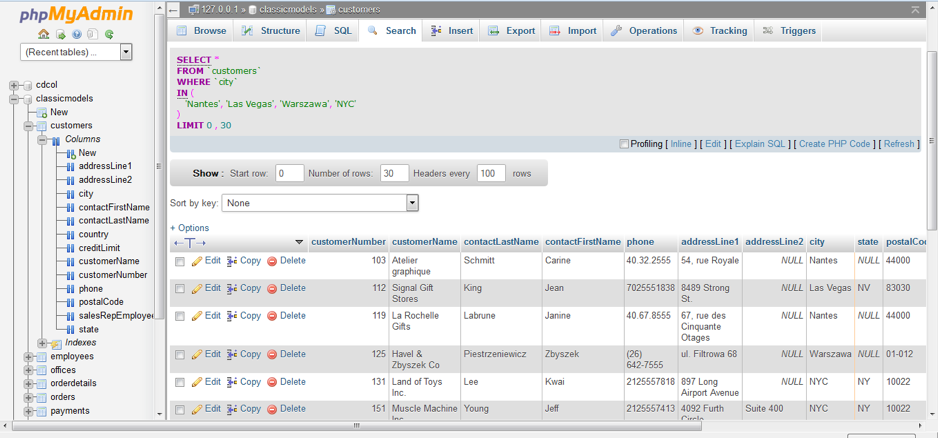Enable the Profiling checkbox
This screenshot has width=938, height=438.
click(624, 144)
